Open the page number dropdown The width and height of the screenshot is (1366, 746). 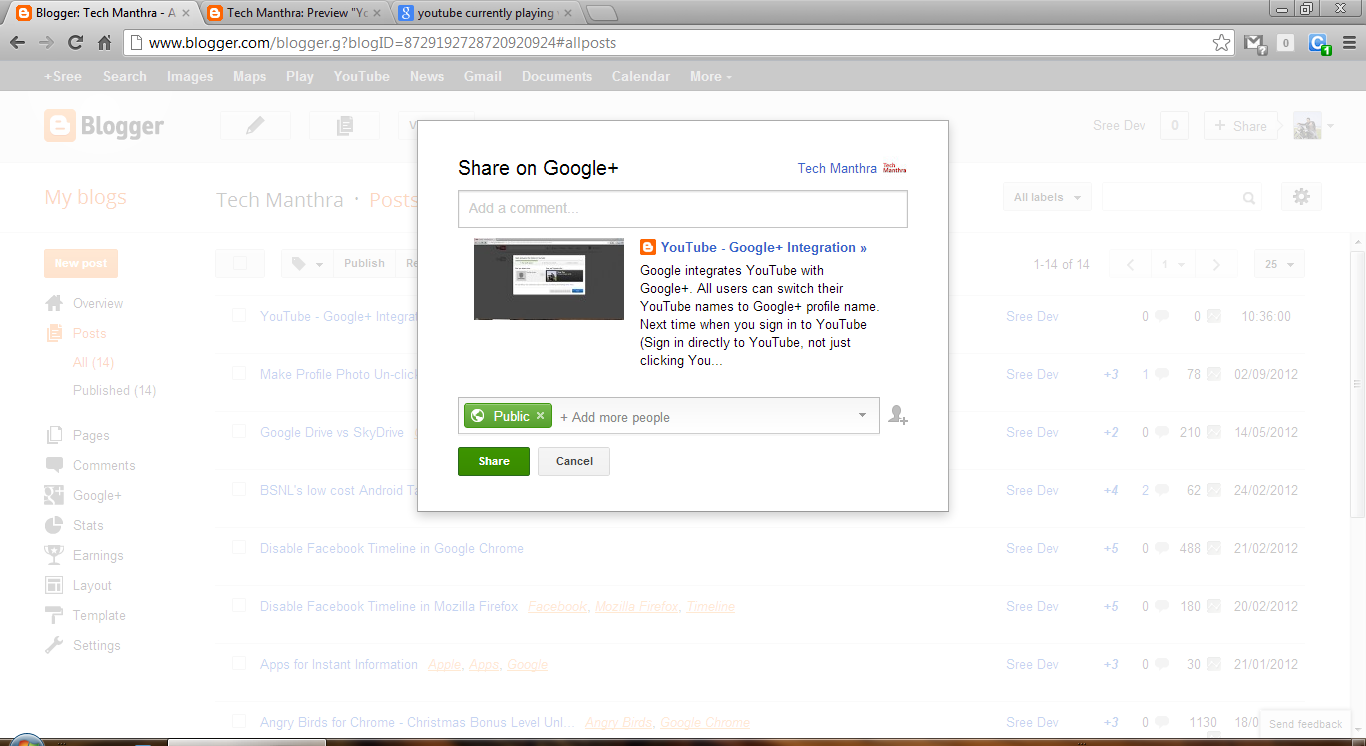point(1173,264)
